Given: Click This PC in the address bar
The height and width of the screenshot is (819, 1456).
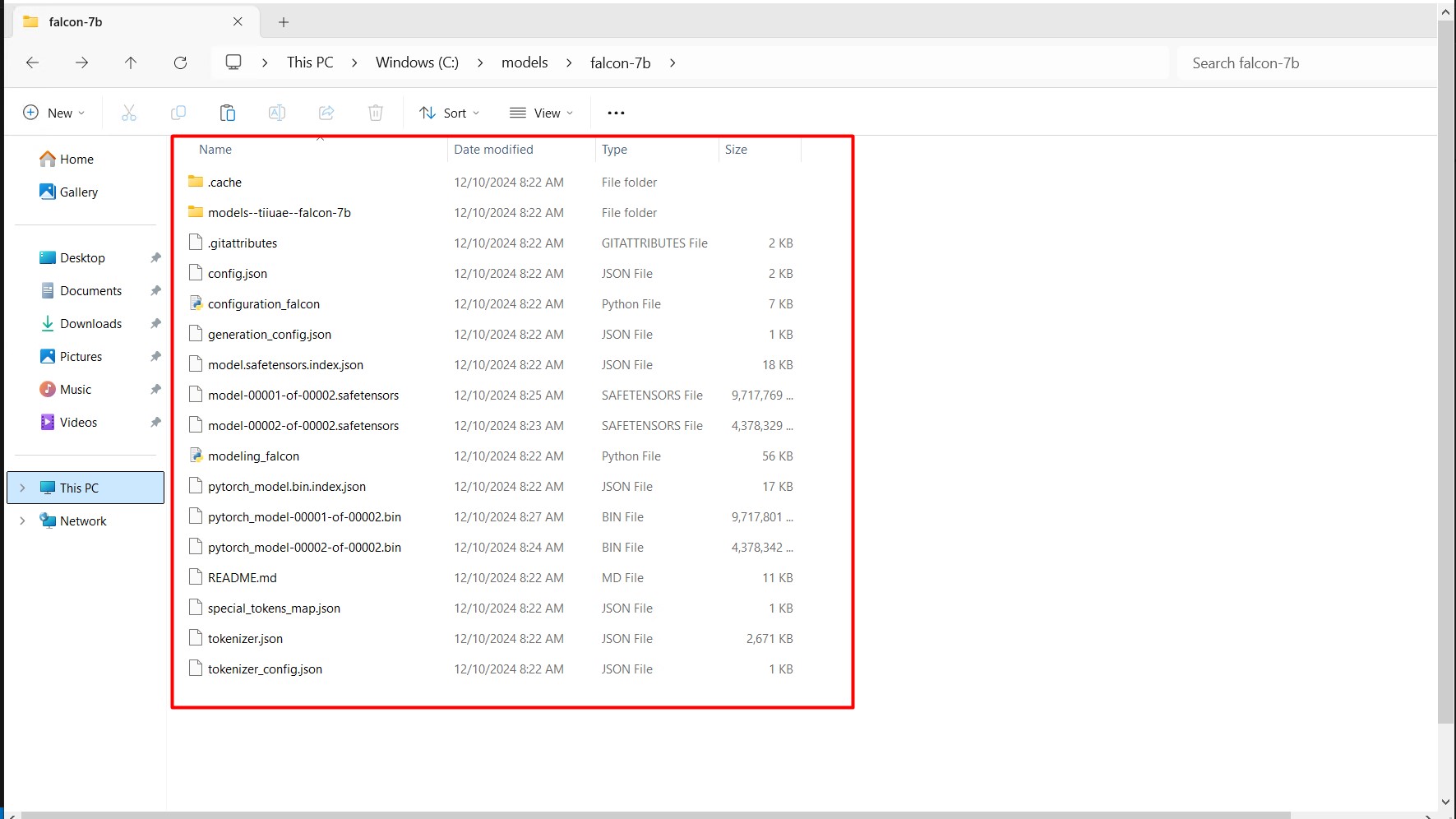Looking at the screenshot, I should pos(310,62).
